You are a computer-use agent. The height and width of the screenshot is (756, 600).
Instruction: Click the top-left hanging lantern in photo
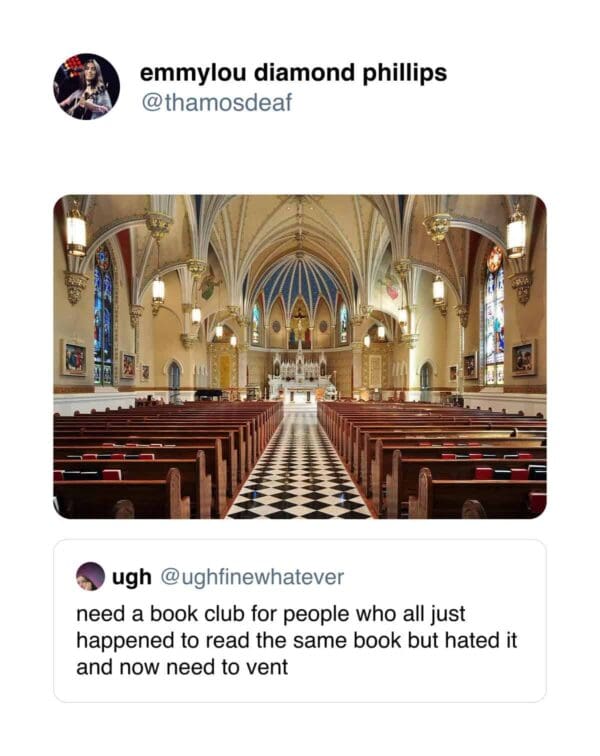point(76,231)
